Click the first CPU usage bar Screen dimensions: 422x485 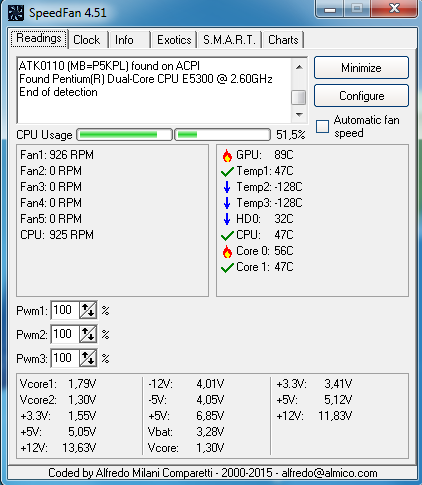coord(124,135)
